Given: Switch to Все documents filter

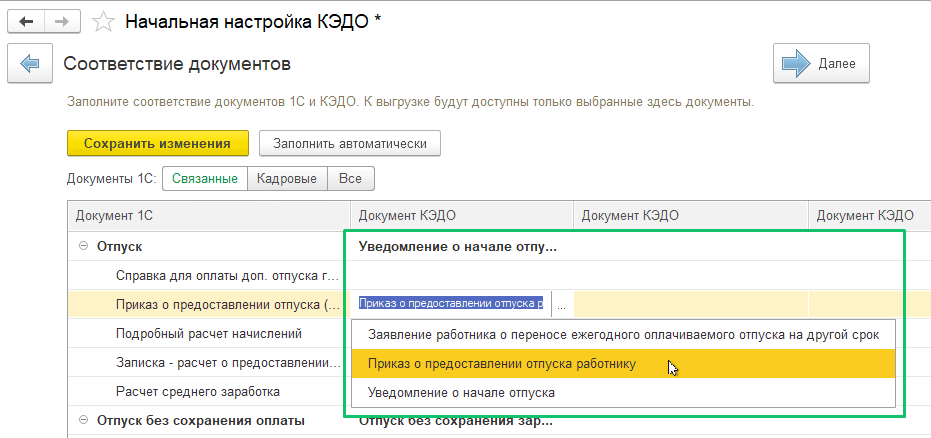Looking at the screenshot, I should tap(350, 179).
